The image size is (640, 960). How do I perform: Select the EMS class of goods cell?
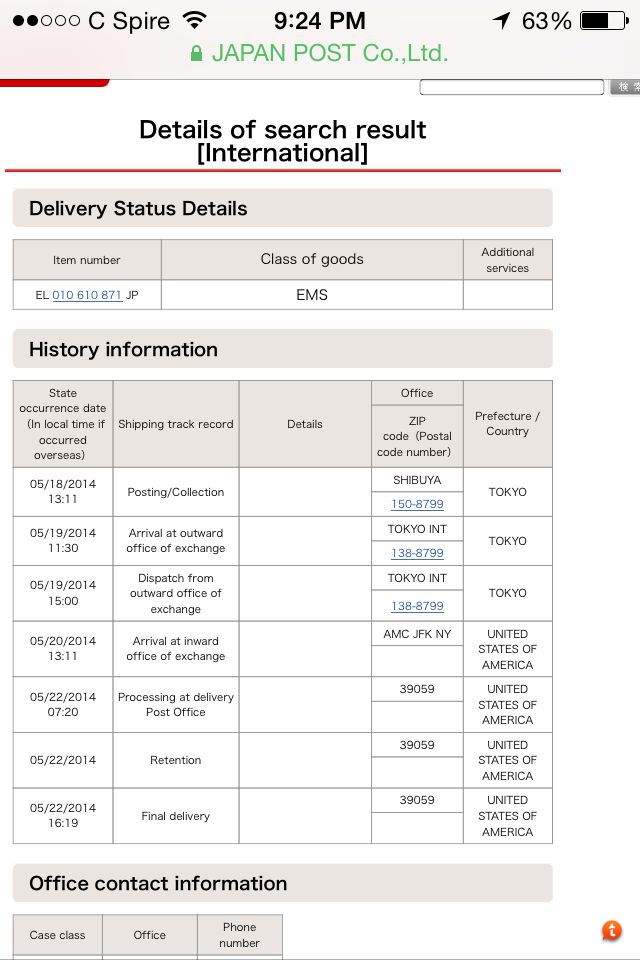point(312,295)
